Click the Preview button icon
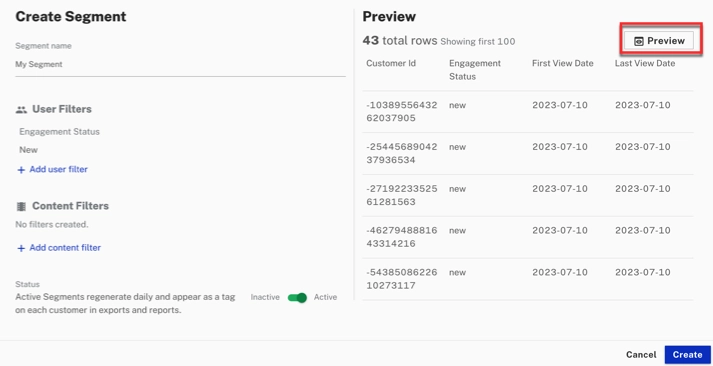The image size is (713, 366). (638, 41)
